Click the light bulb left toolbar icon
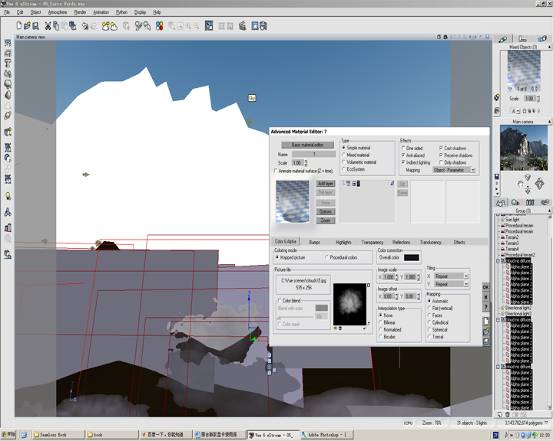 pos(8,196)
